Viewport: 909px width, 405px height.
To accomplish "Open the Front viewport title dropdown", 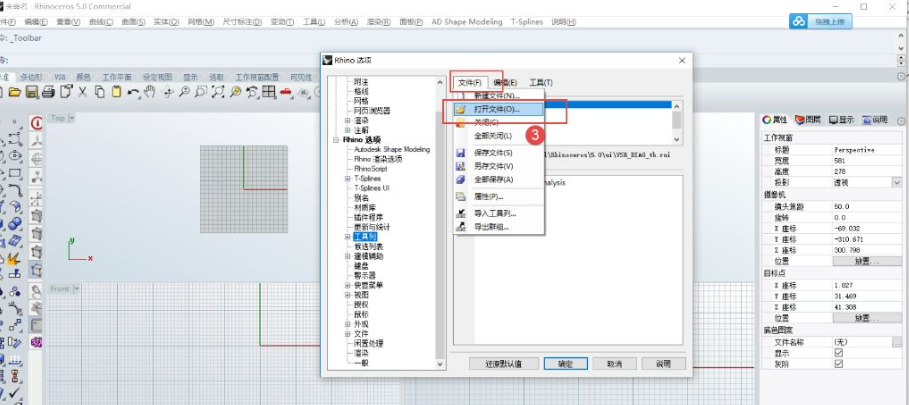I will tap(76, 289).
